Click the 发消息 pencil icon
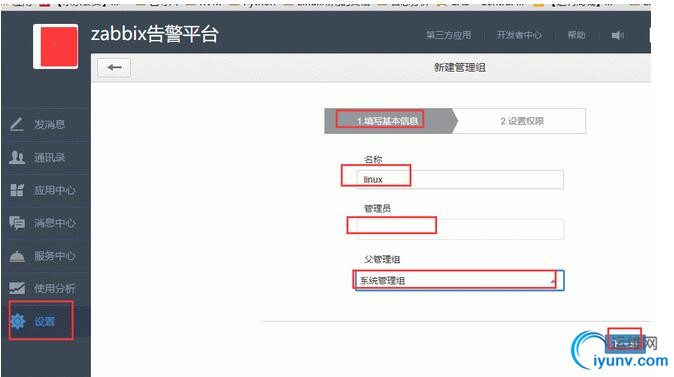Image resolution: width=674 pixels, height=377 pixels. (17, 124)
